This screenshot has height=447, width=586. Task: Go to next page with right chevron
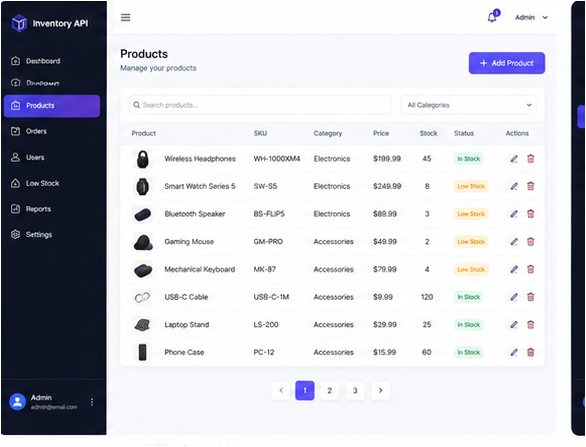(380, 391)
